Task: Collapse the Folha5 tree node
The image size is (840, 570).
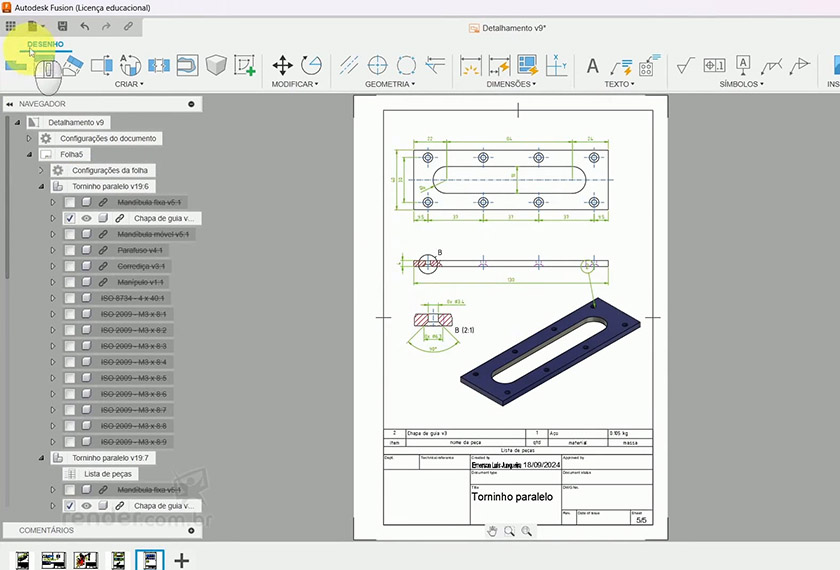Action: (29, 155)
